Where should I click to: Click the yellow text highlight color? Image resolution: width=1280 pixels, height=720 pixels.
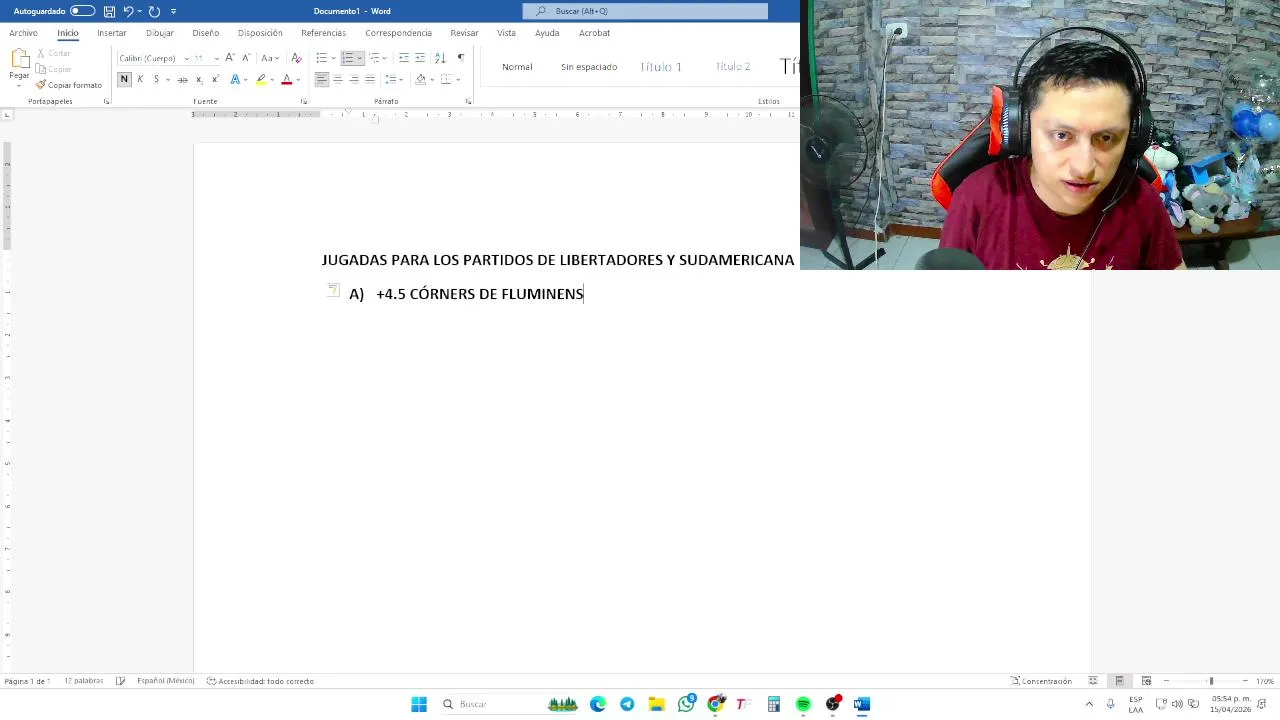coord(261,79)
